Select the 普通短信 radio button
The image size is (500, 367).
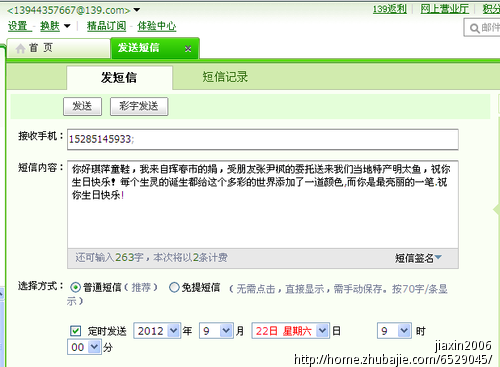[x=75, y=287]
